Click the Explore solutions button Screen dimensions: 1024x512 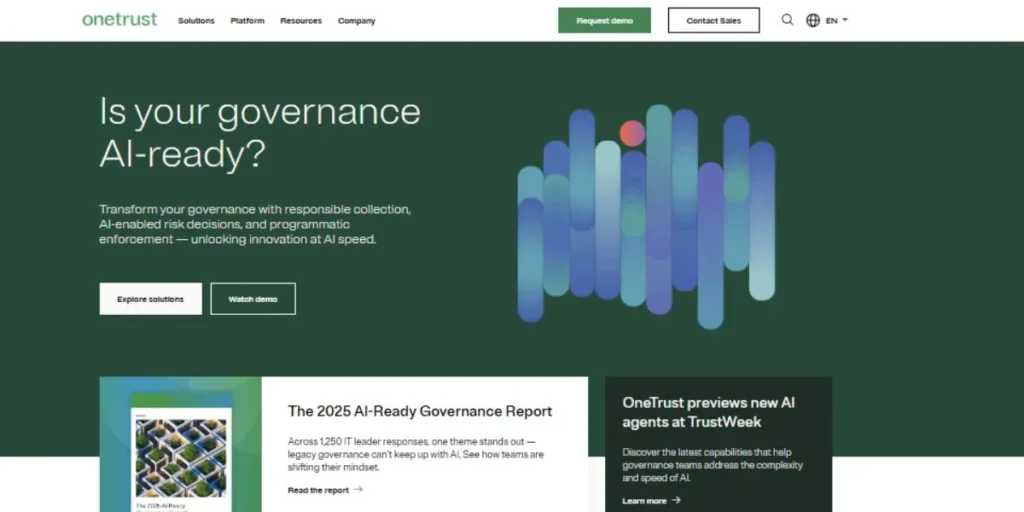pyautogui.click(x=150, y=299)
